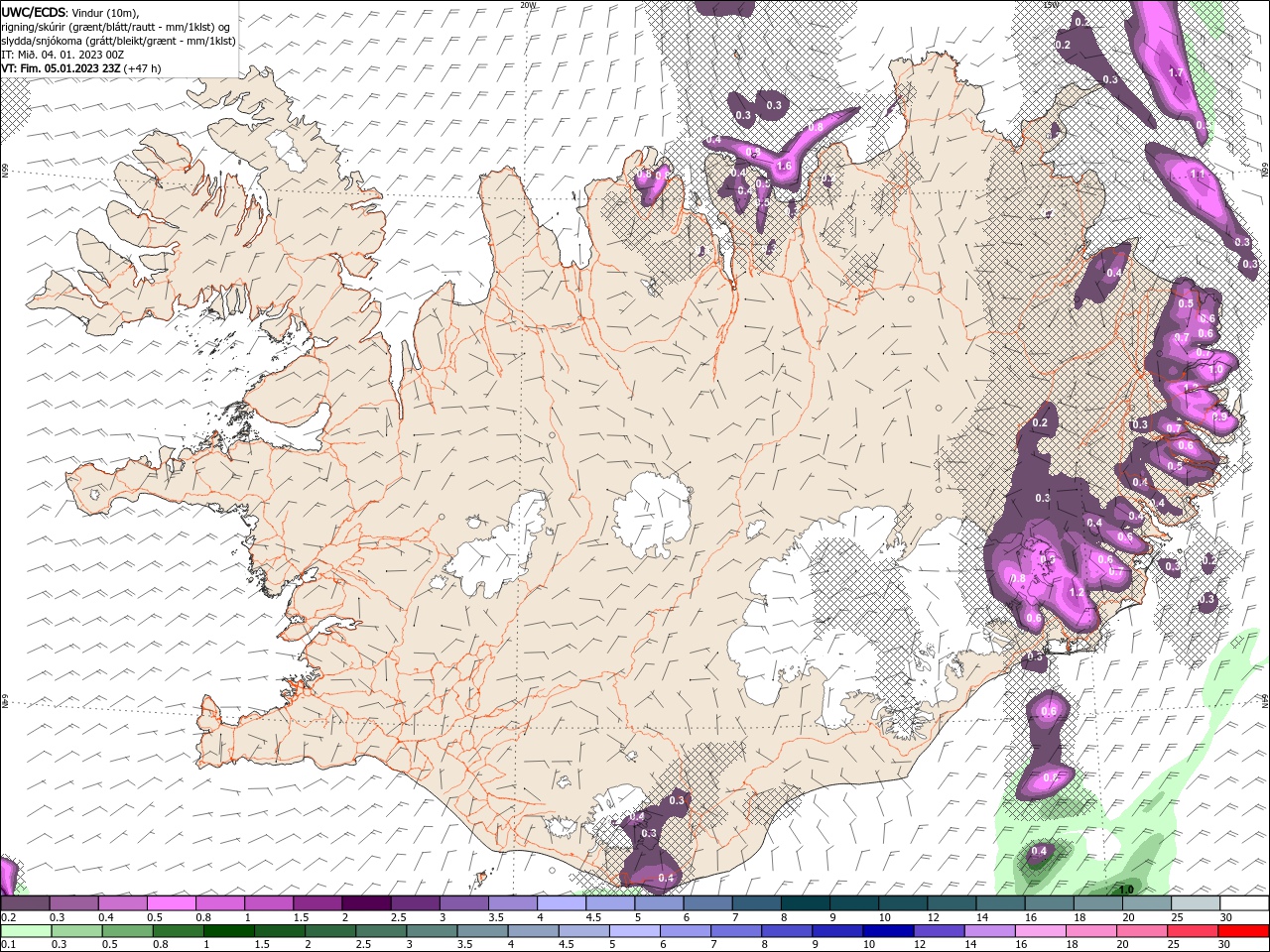Select the upper legend swatch starting at 1.5

point(317,903)
